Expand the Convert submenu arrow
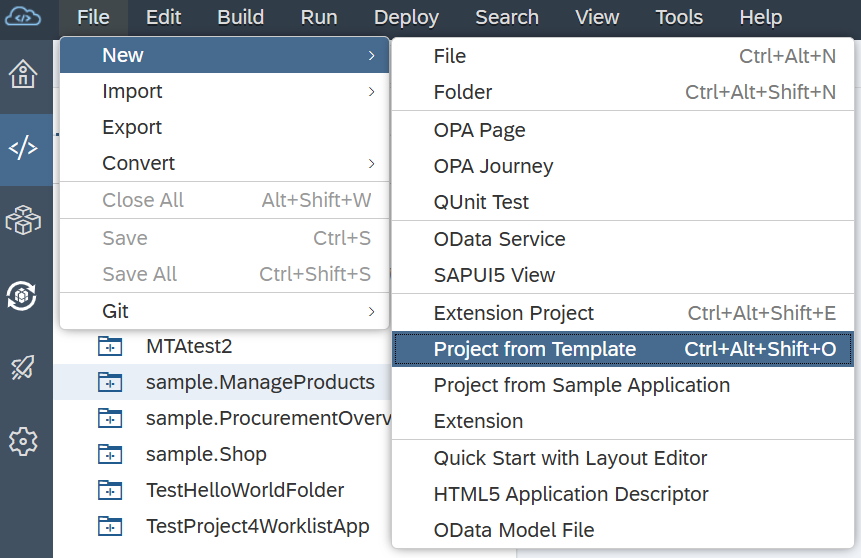Viewport: 861px width, 558px height. point(372,164)
